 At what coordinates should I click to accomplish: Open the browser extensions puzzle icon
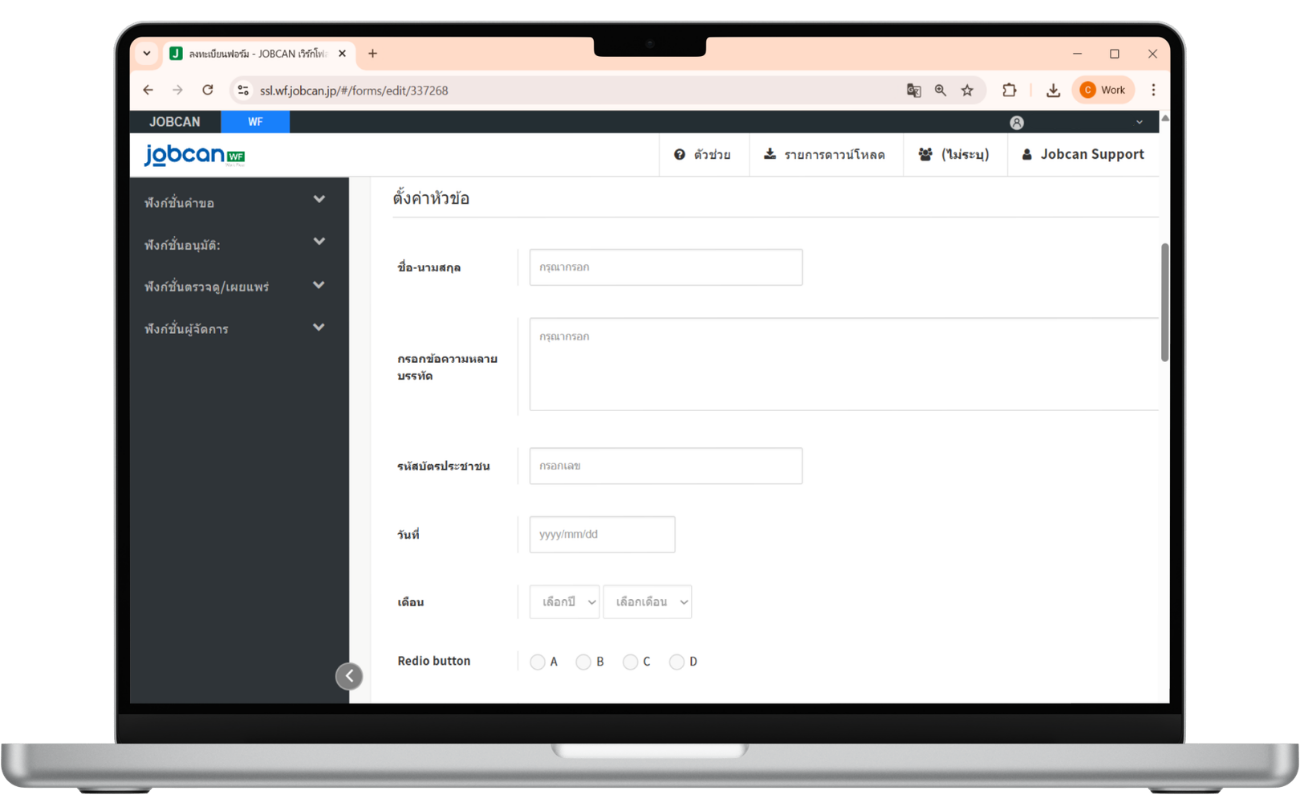coord(1009,90)
